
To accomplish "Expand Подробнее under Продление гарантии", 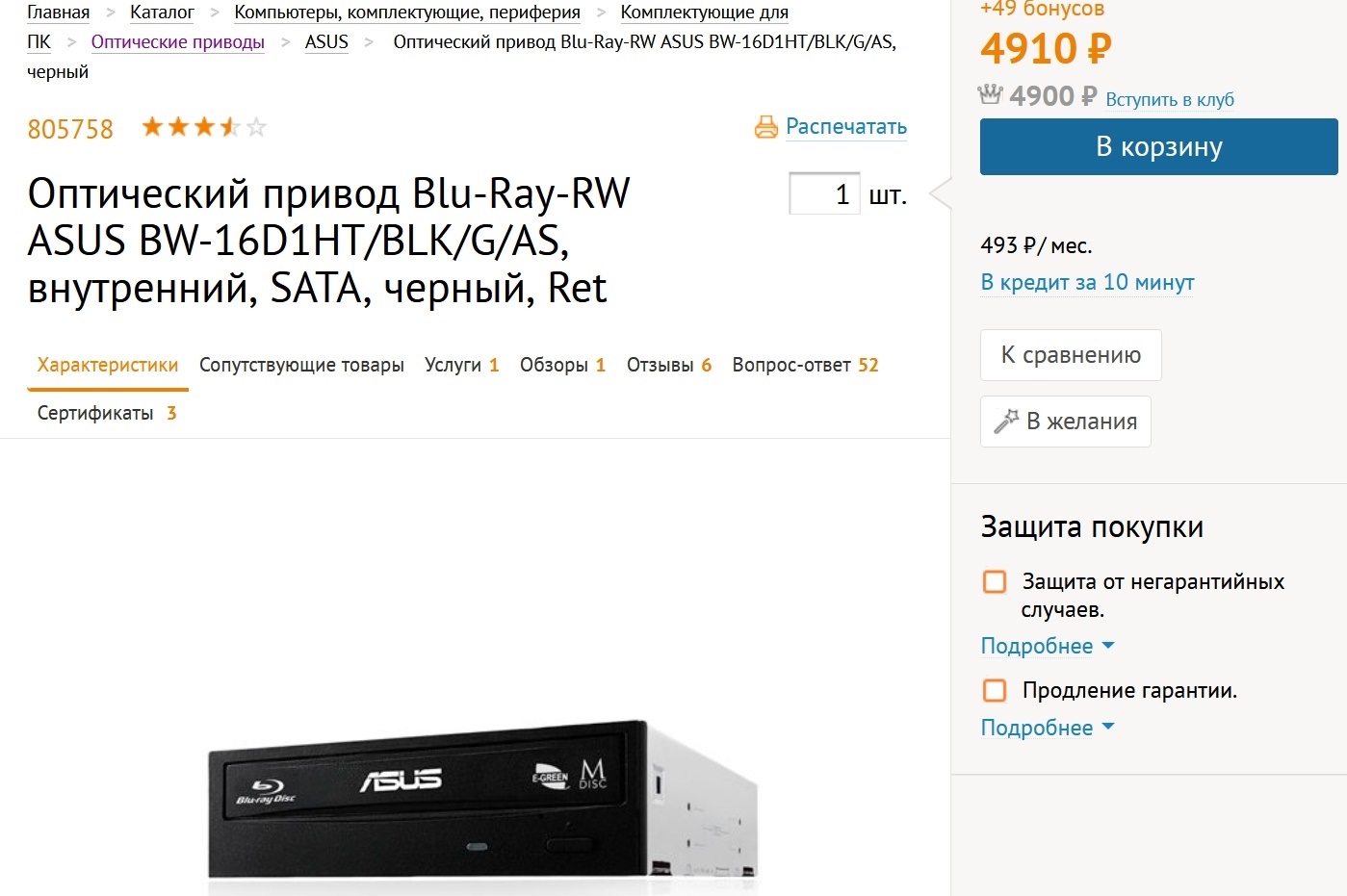I will [1047, 728].
